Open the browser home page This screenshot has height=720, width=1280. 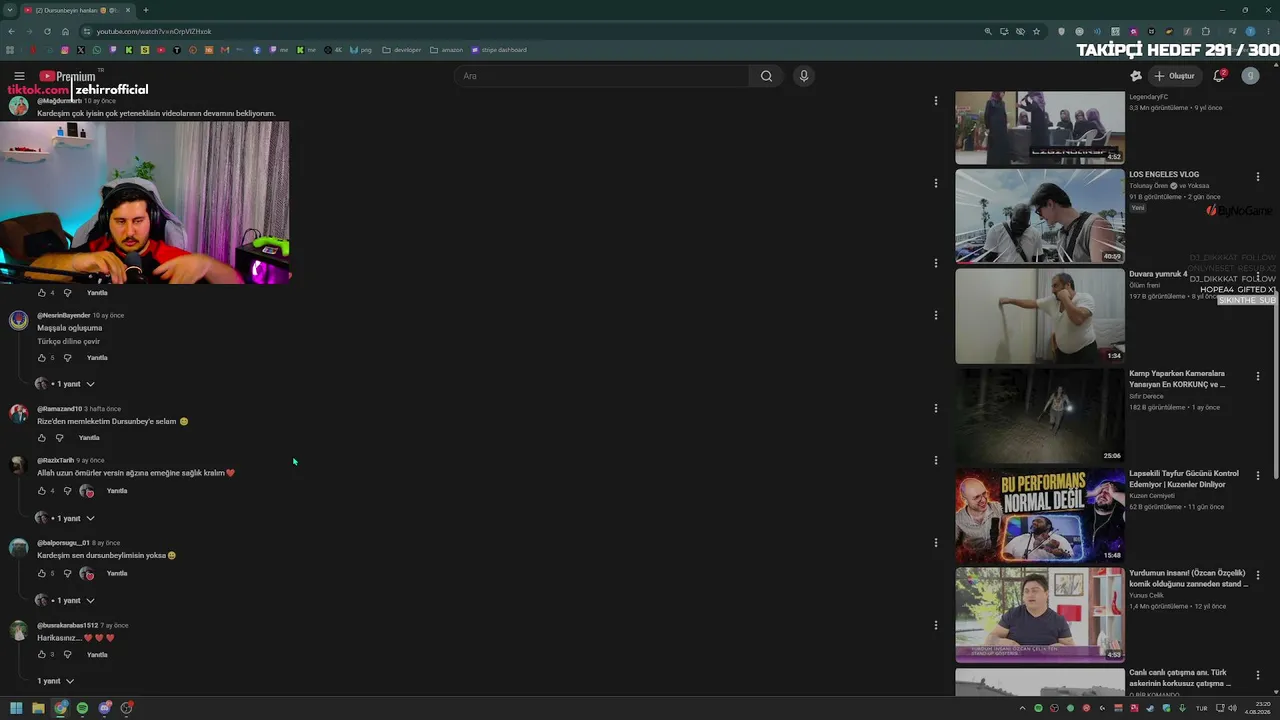[x=65, y=31]
